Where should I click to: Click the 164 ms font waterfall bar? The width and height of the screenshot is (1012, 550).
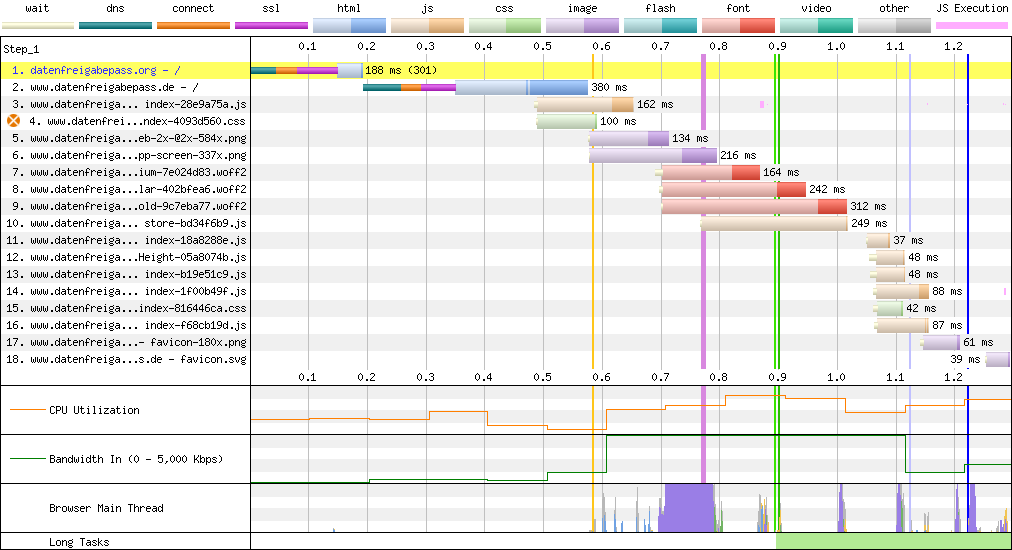708,172
